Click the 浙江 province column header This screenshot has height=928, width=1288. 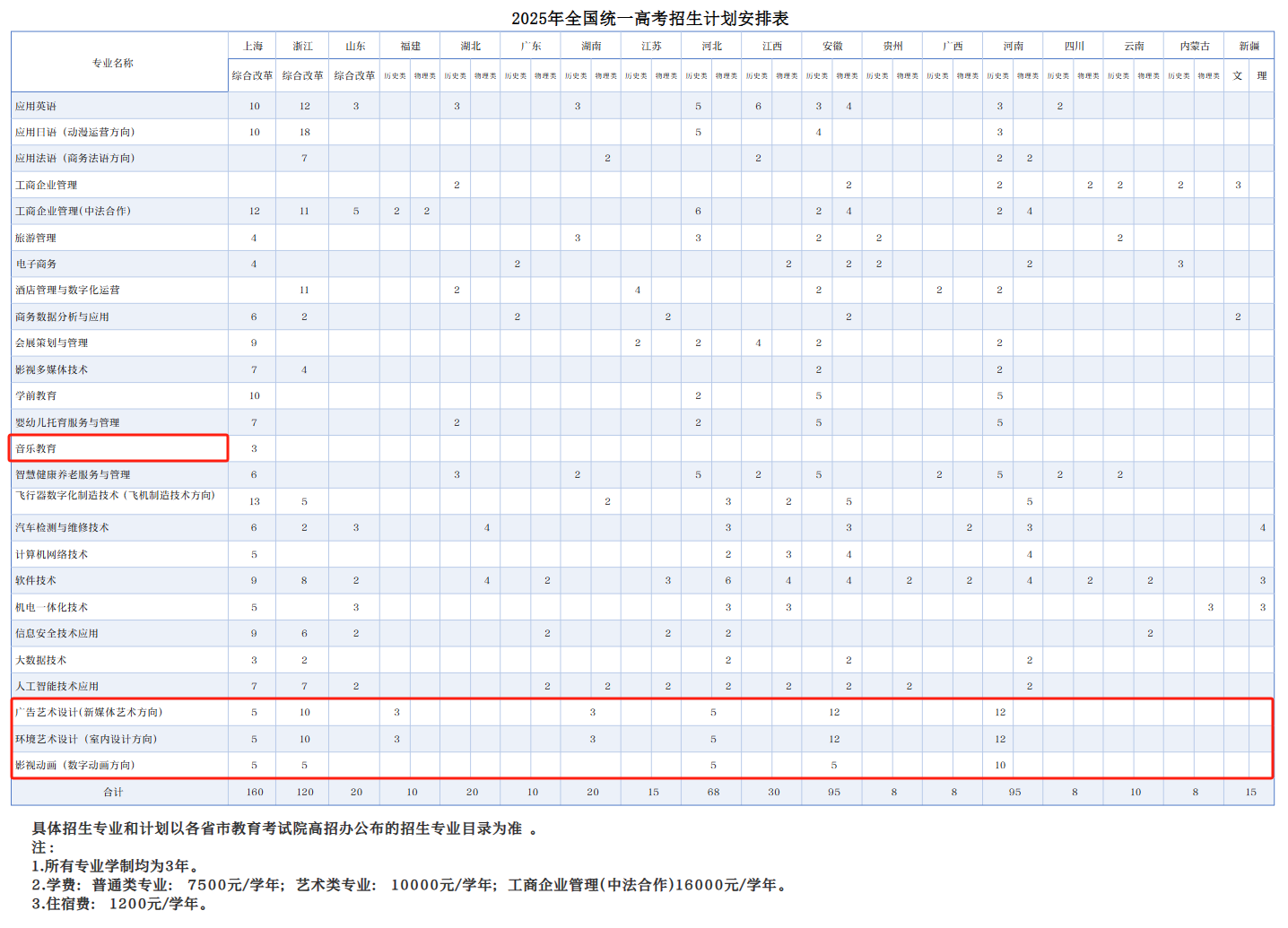click(303, 46)
